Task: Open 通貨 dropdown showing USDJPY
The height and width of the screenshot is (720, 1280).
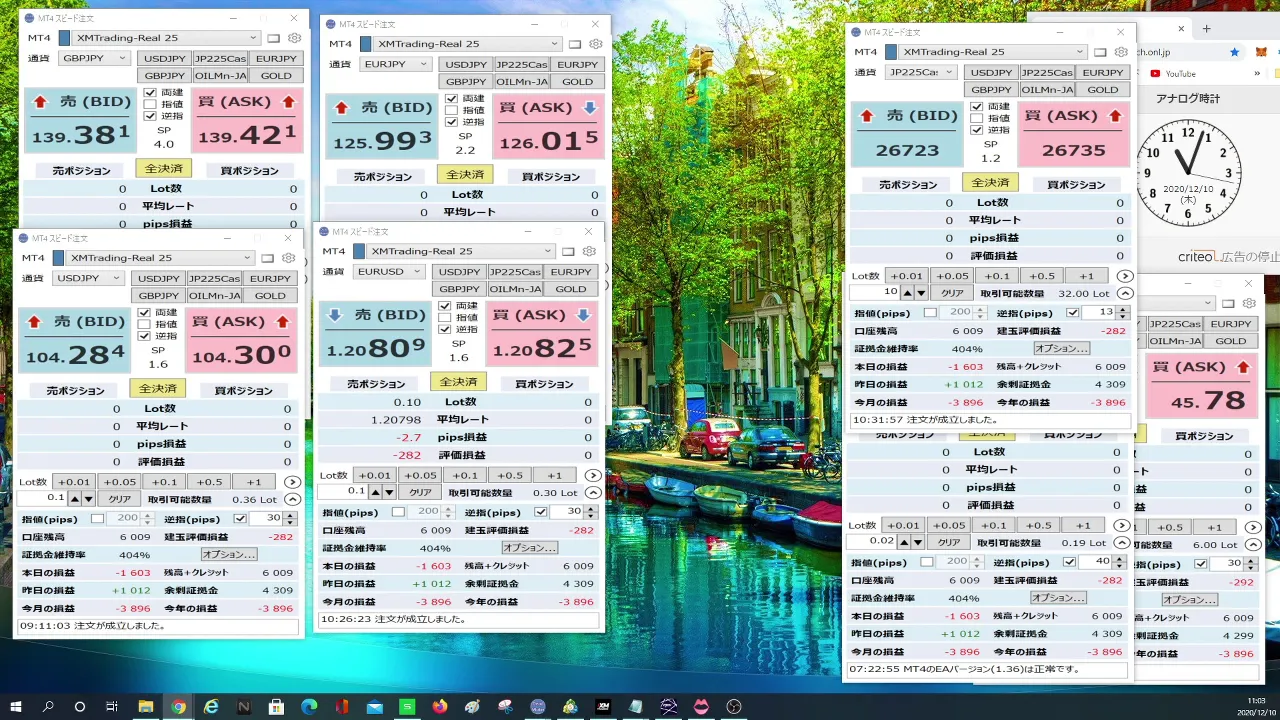Action: [88, 278]
